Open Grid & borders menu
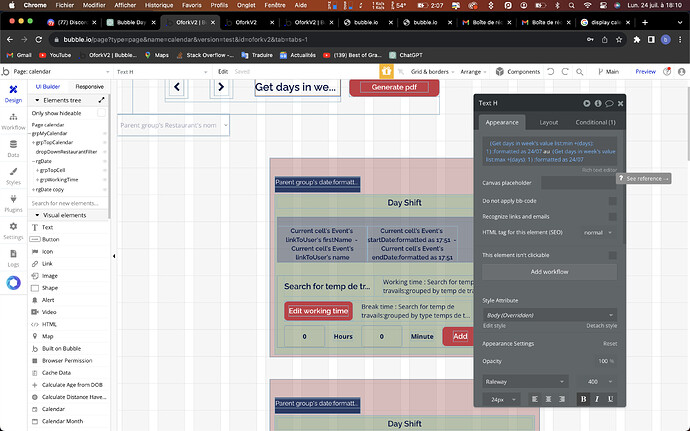The height and width of the screenshot is (431, 690). click(x=432, y=71)
